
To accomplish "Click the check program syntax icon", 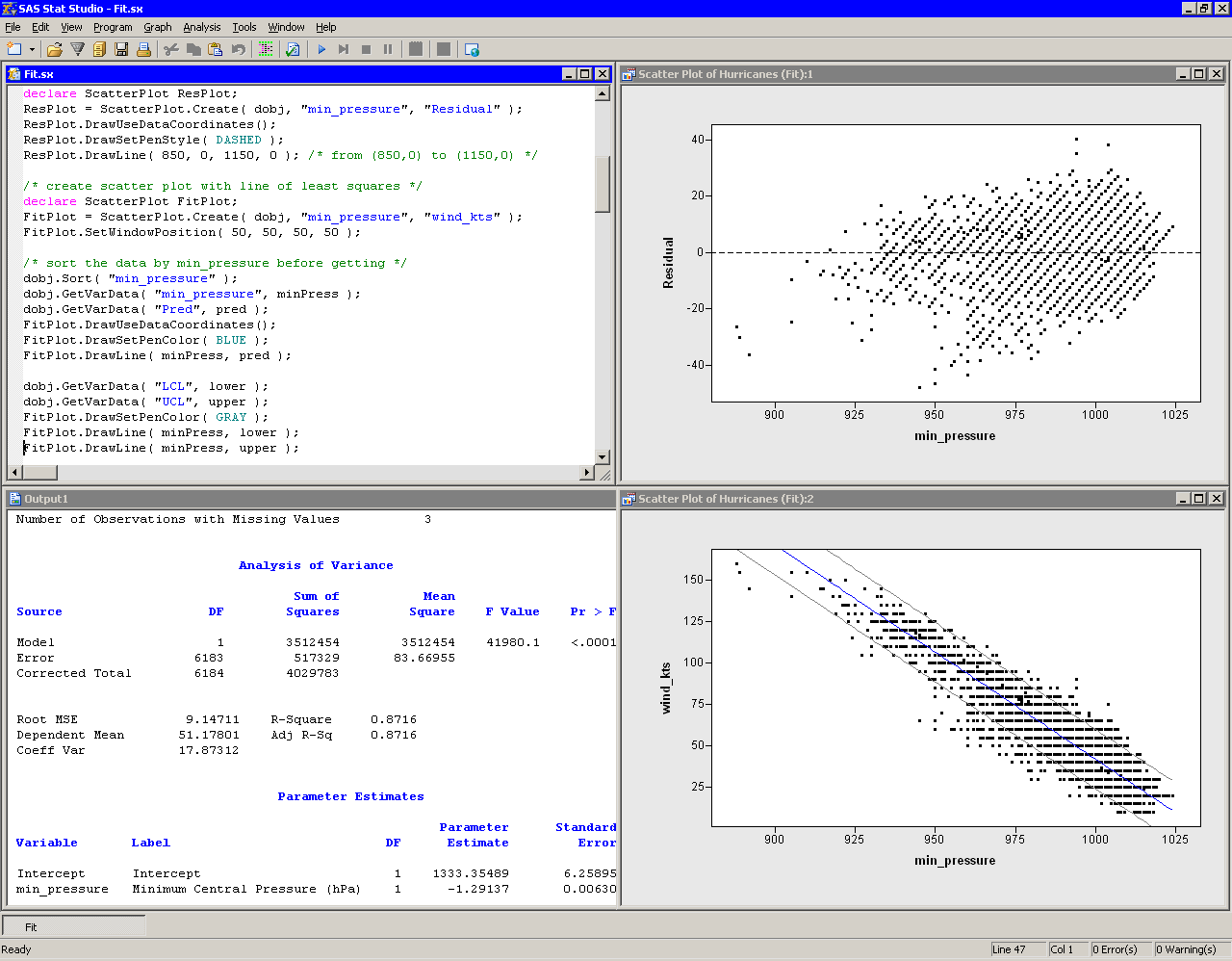I will pyautogui.click(x=293, y=49).
